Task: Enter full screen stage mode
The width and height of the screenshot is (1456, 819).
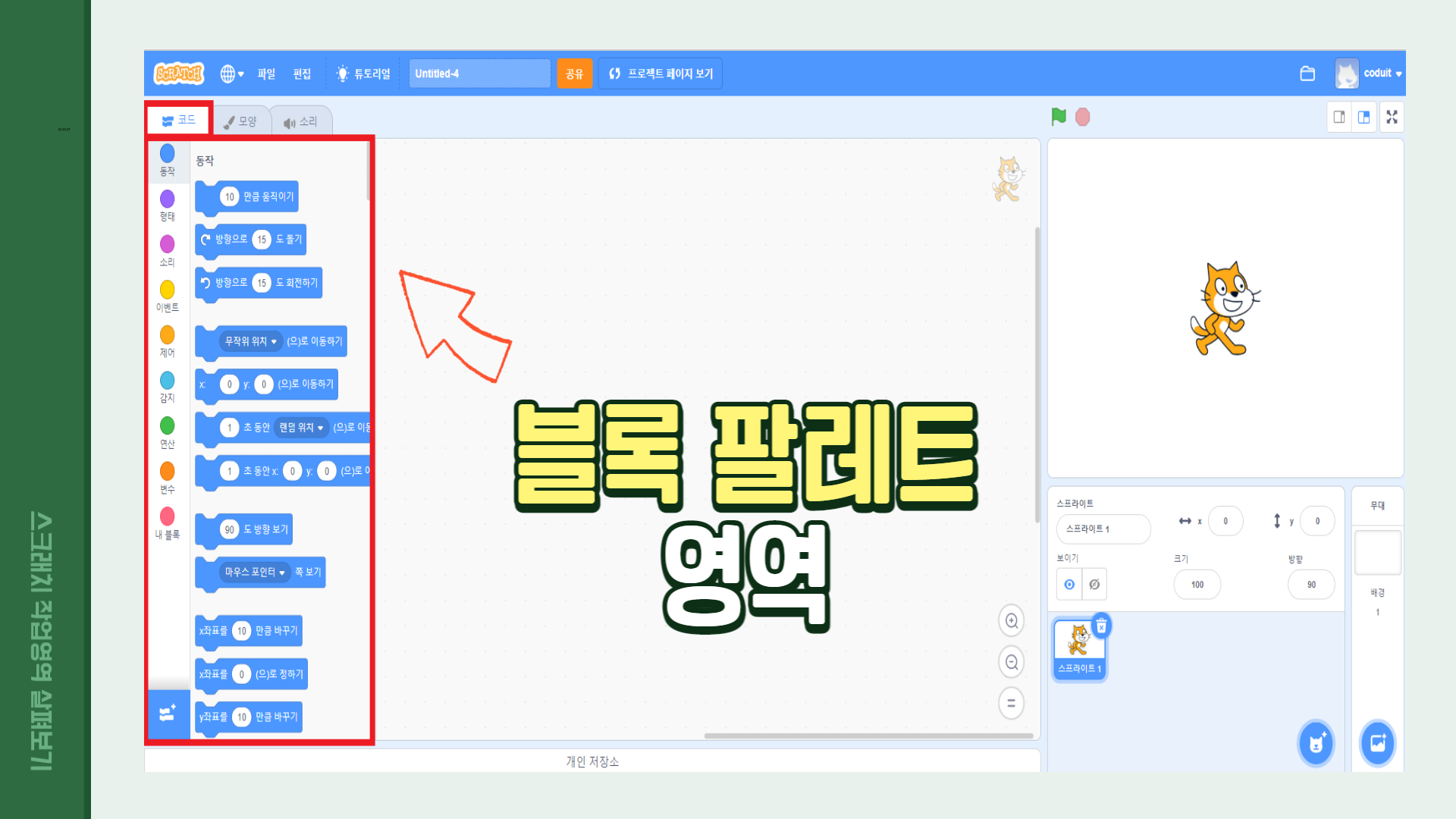Action: [x=1392, y=117]
